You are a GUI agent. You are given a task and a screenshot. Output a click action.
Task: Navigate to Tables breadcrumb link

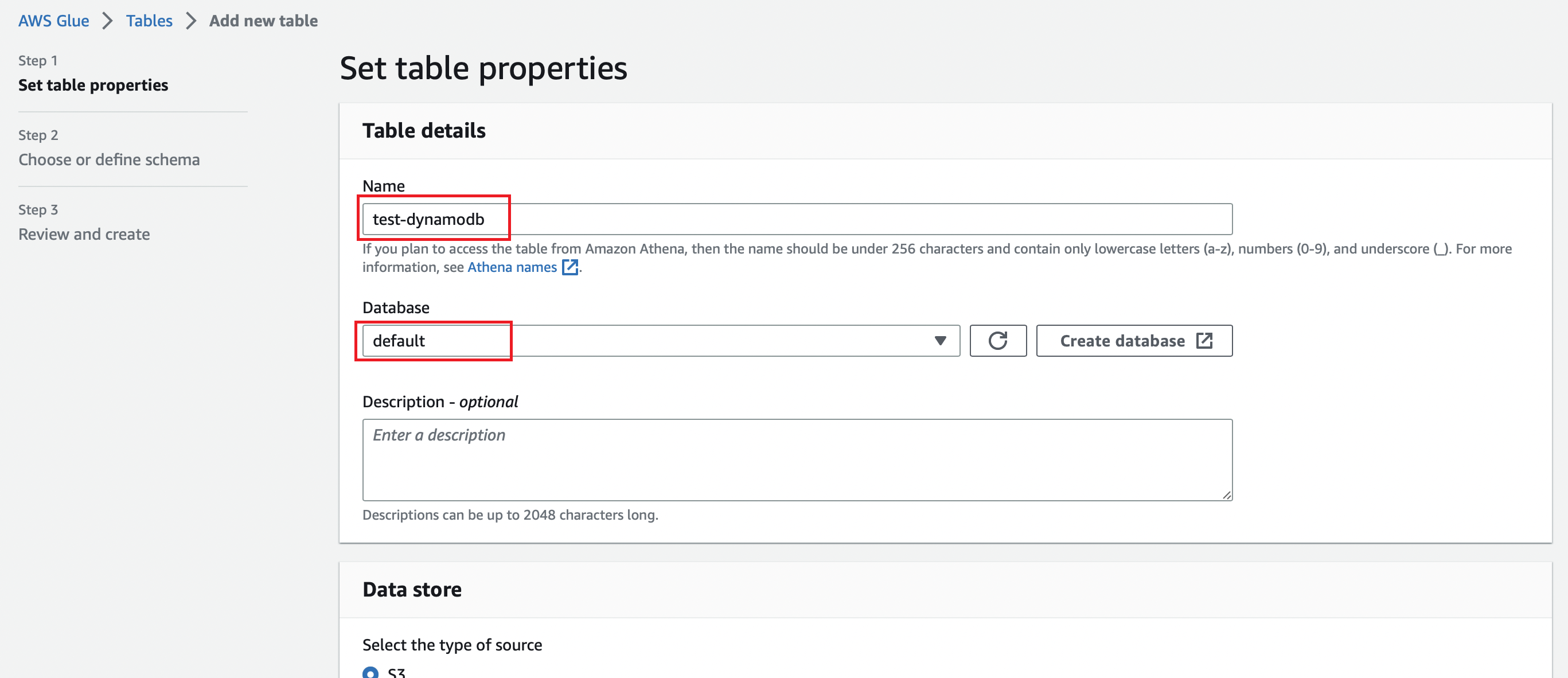point(149,21)
